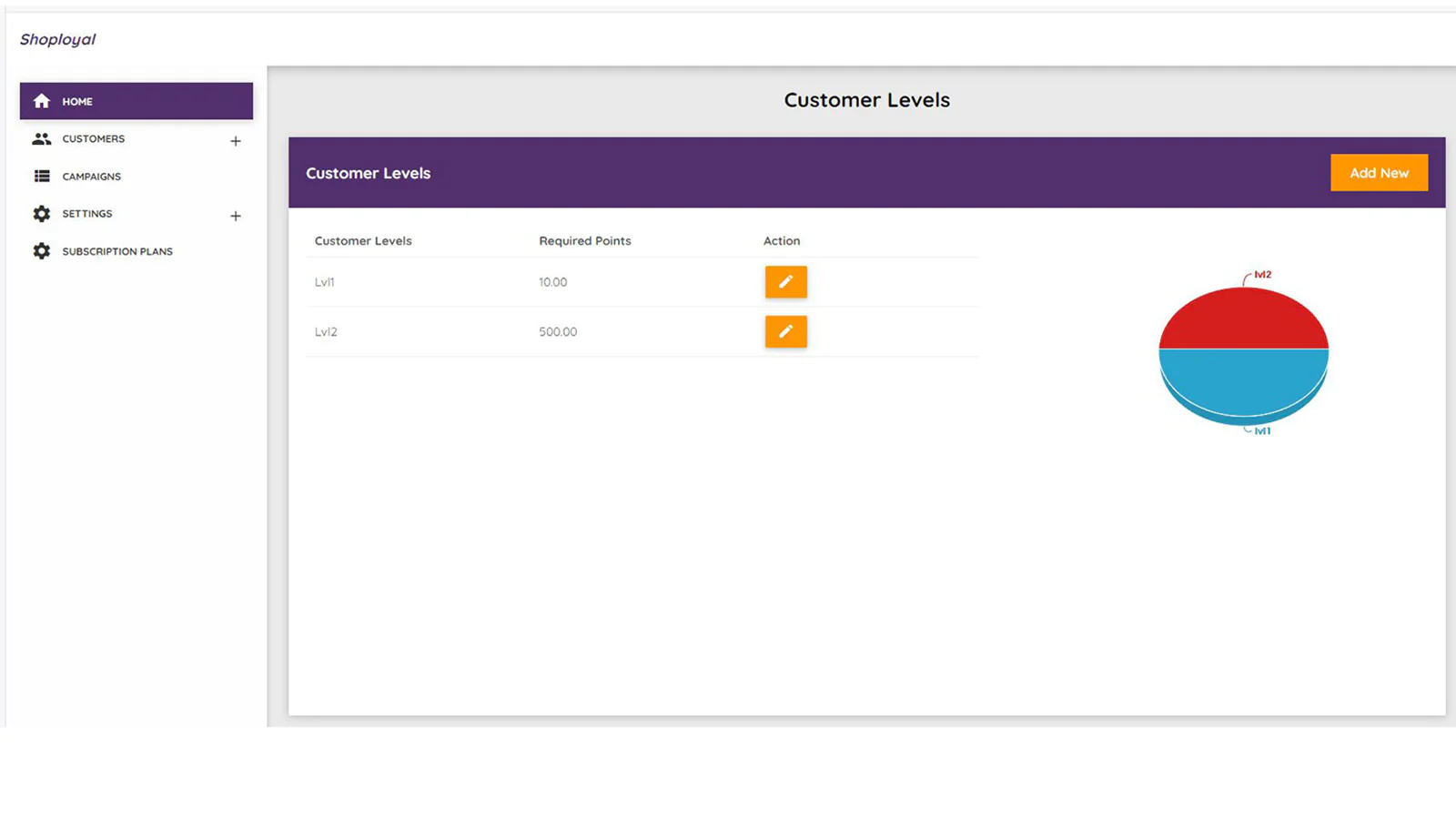The height and width of the screenshot is (819, 1456).
Task: Click the Shoployal logo
Action: click(57, 39)
